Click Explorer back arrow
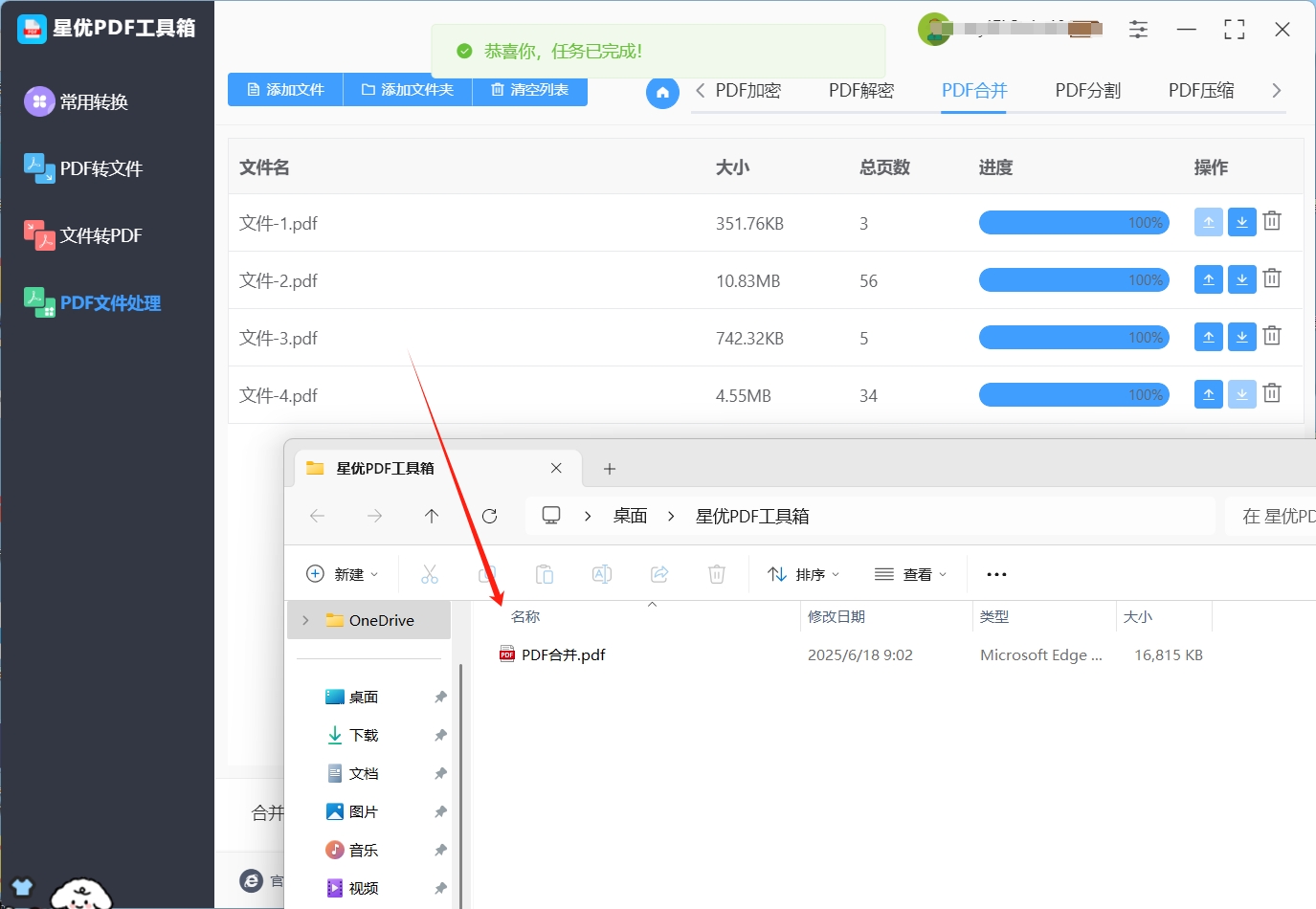The height and width of the screenshot is (909, 1316). tap(318, 516)
